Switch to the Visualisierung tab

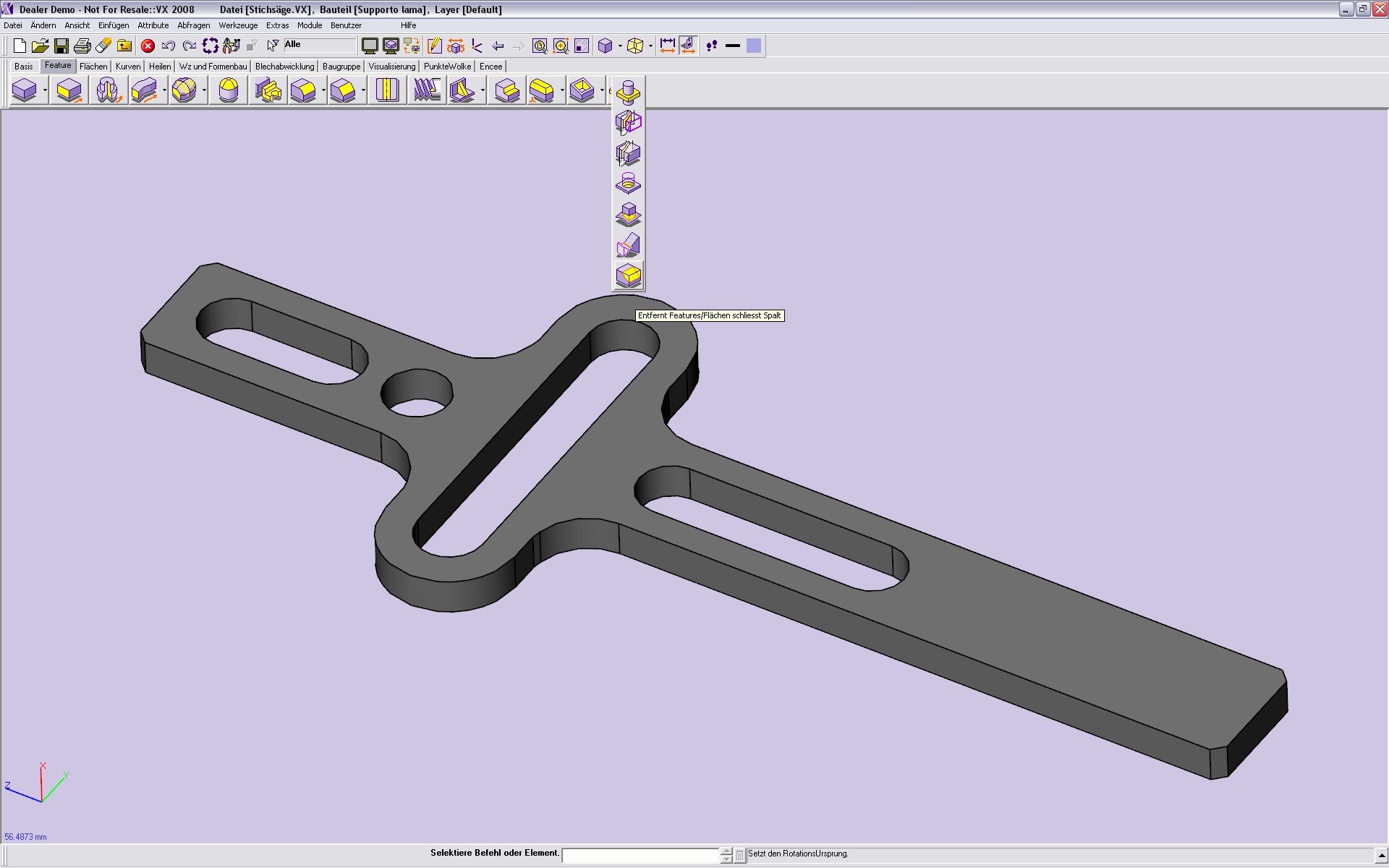(x=392, y=67)
